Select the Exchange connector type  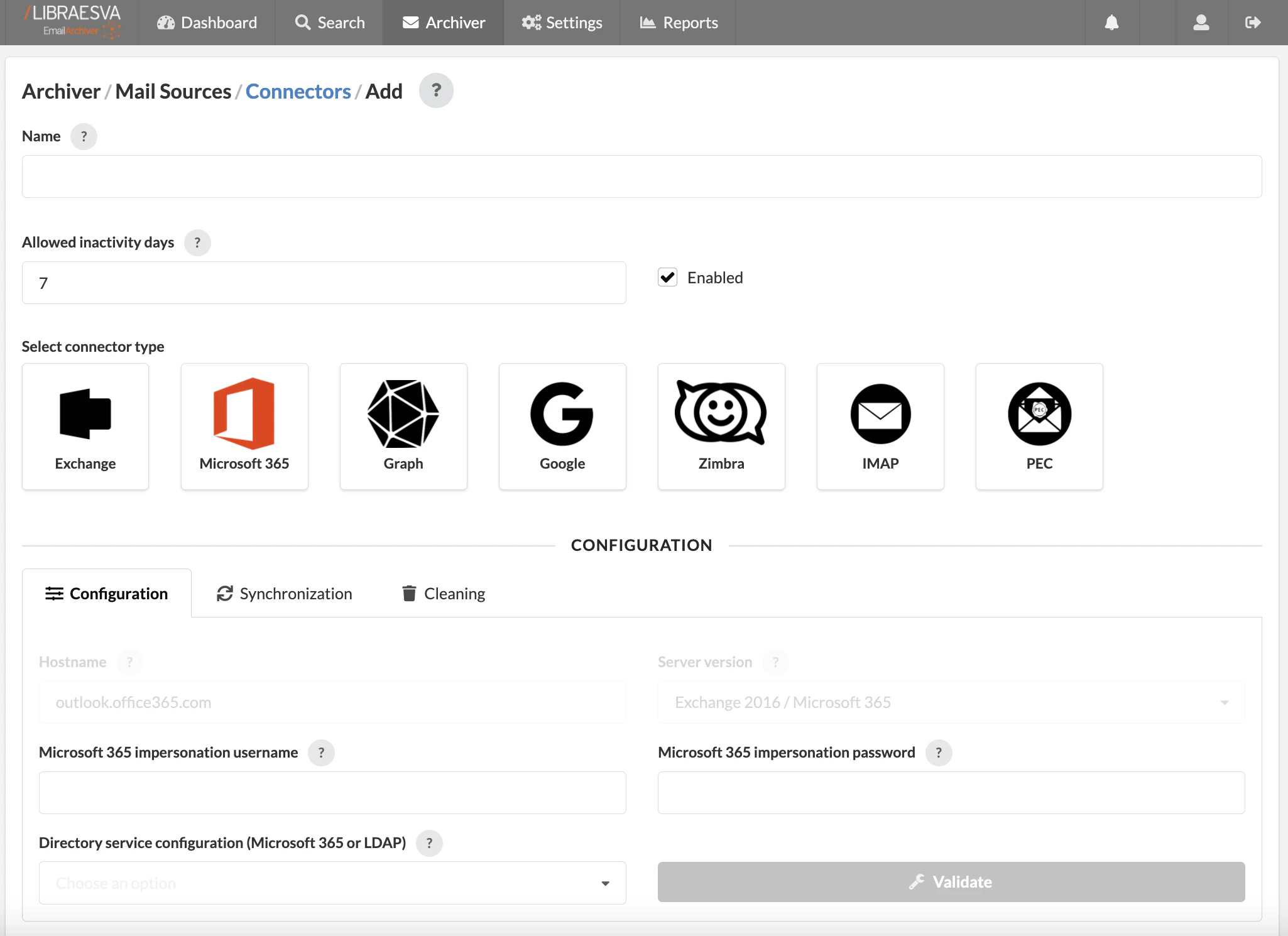coord(85,426)
